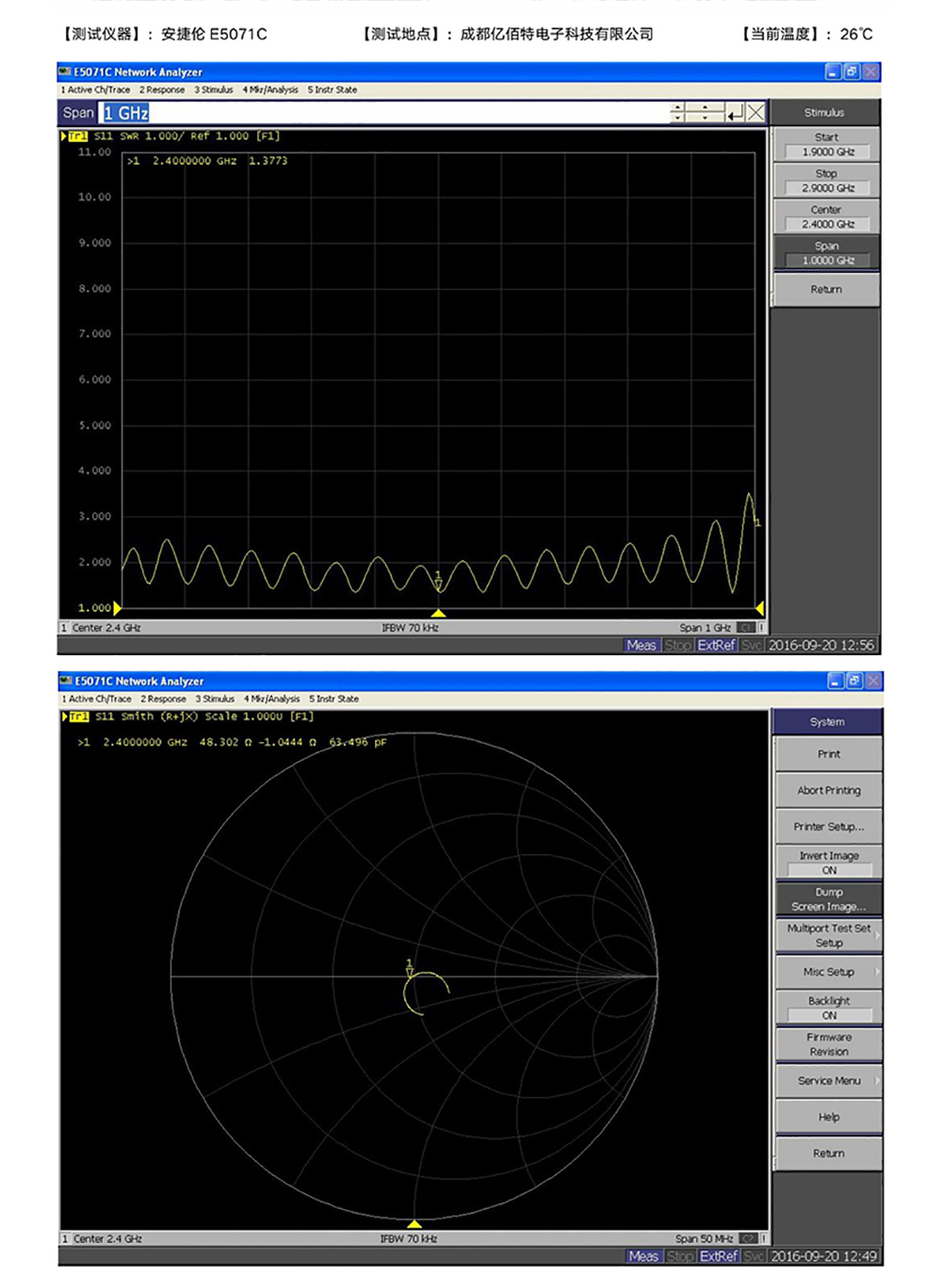This screenshot has width=942, height=1288.
Task: Click ExtRef indicator in Smith chart status bar
Action: point(719,1256)
